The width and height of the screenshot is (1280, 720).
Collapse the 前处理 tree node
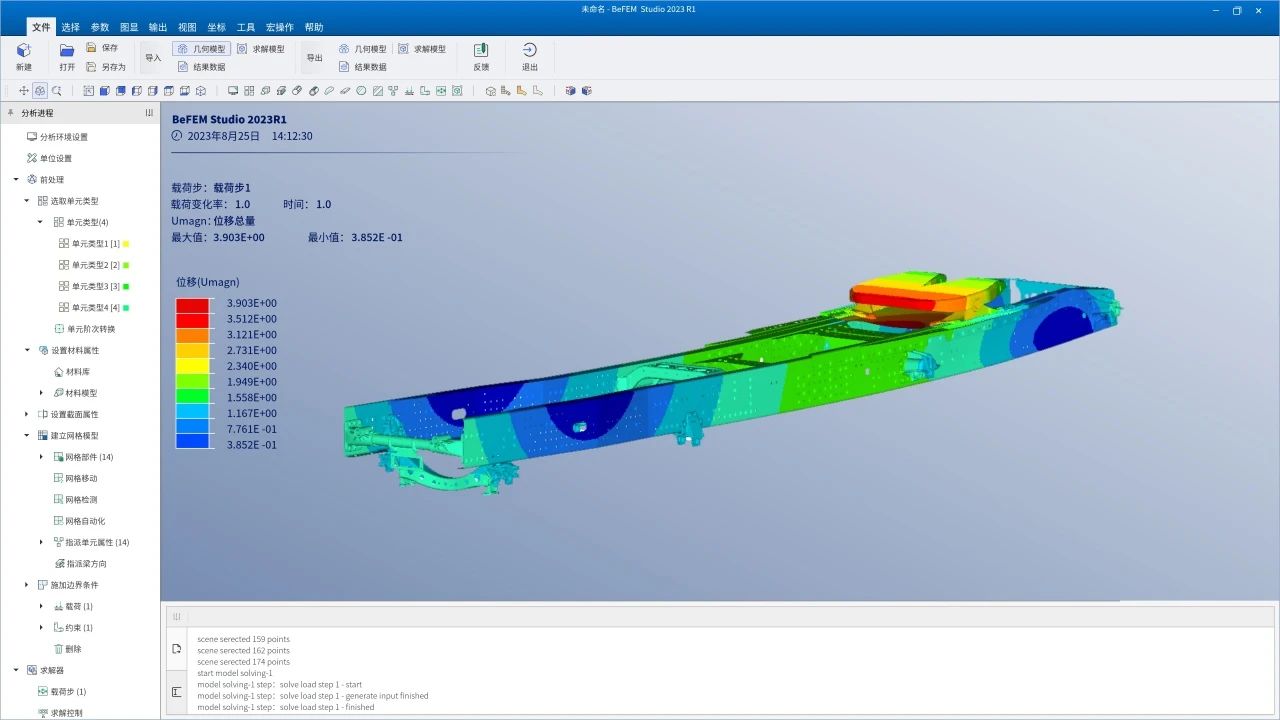(16, 180)
